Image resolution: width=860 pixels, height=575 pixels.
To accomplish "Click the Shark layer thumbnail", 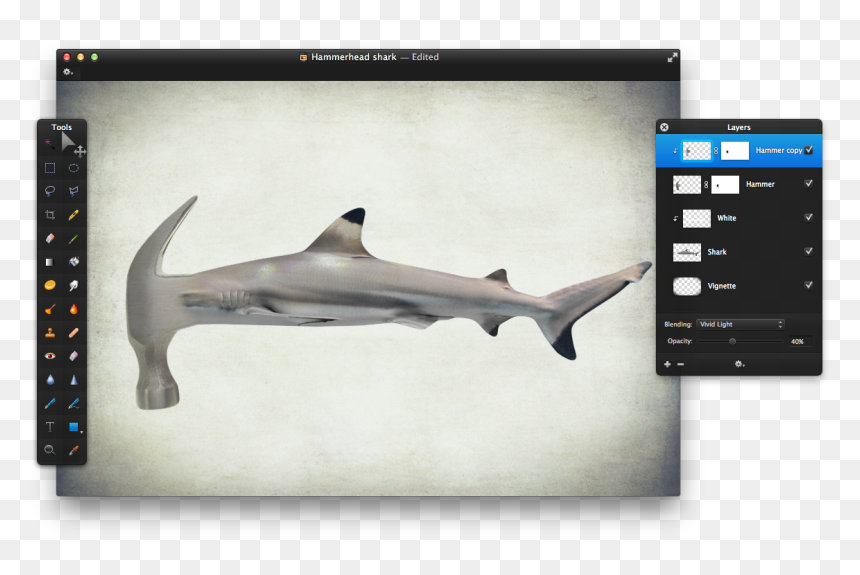I will click(x=687, y=252).
